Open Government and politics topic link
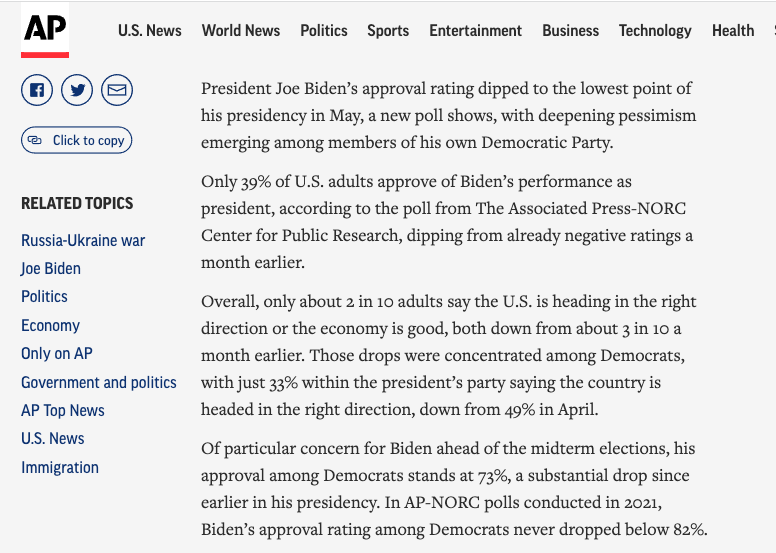776x553 pixels. pos(99,382)
